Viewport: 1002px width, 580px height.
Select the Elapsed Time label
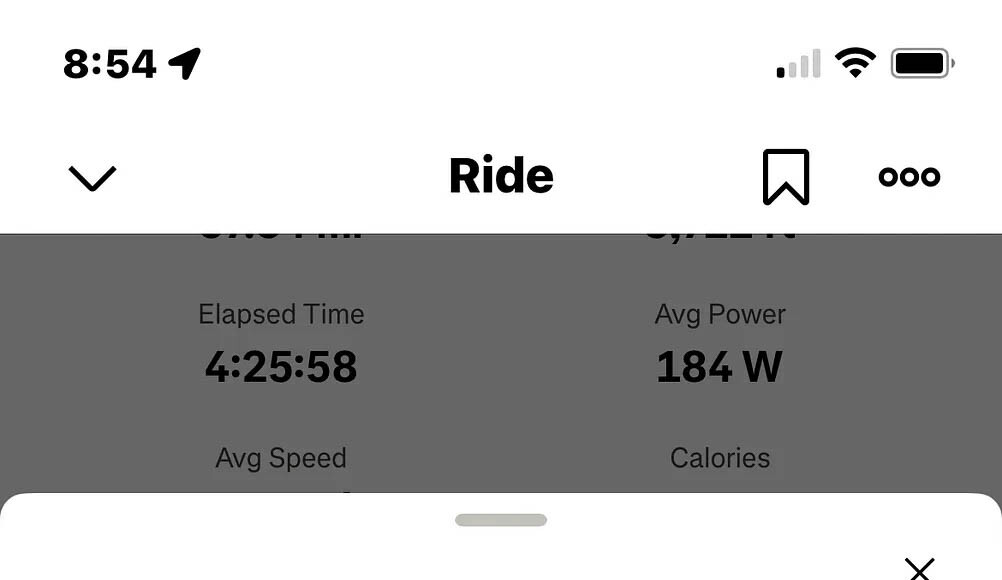(281, 314)
